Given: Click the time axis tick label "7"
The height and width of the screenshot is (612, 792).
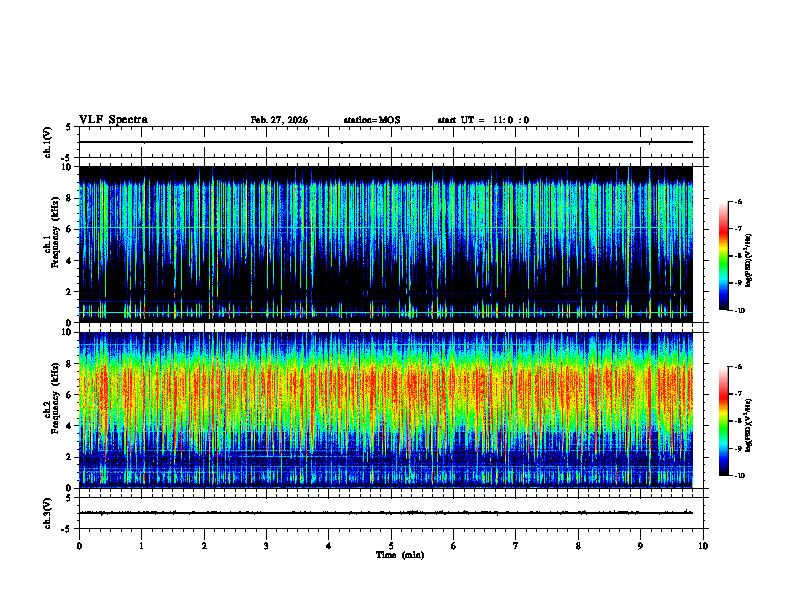Looking at the screenshot, I should tap(516, 546).
